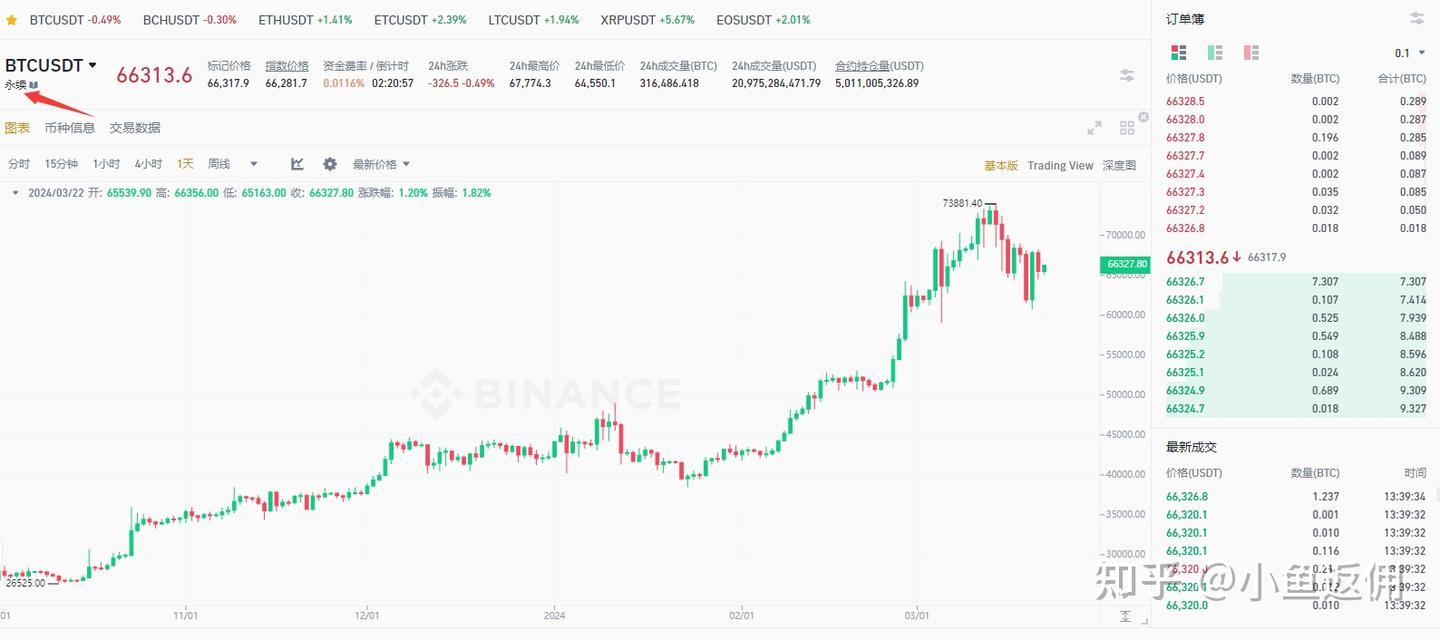Close the chart panel tip icon
Image resolution: width=1440 pixels, height=640 pixels.
tap(1144, 117)
